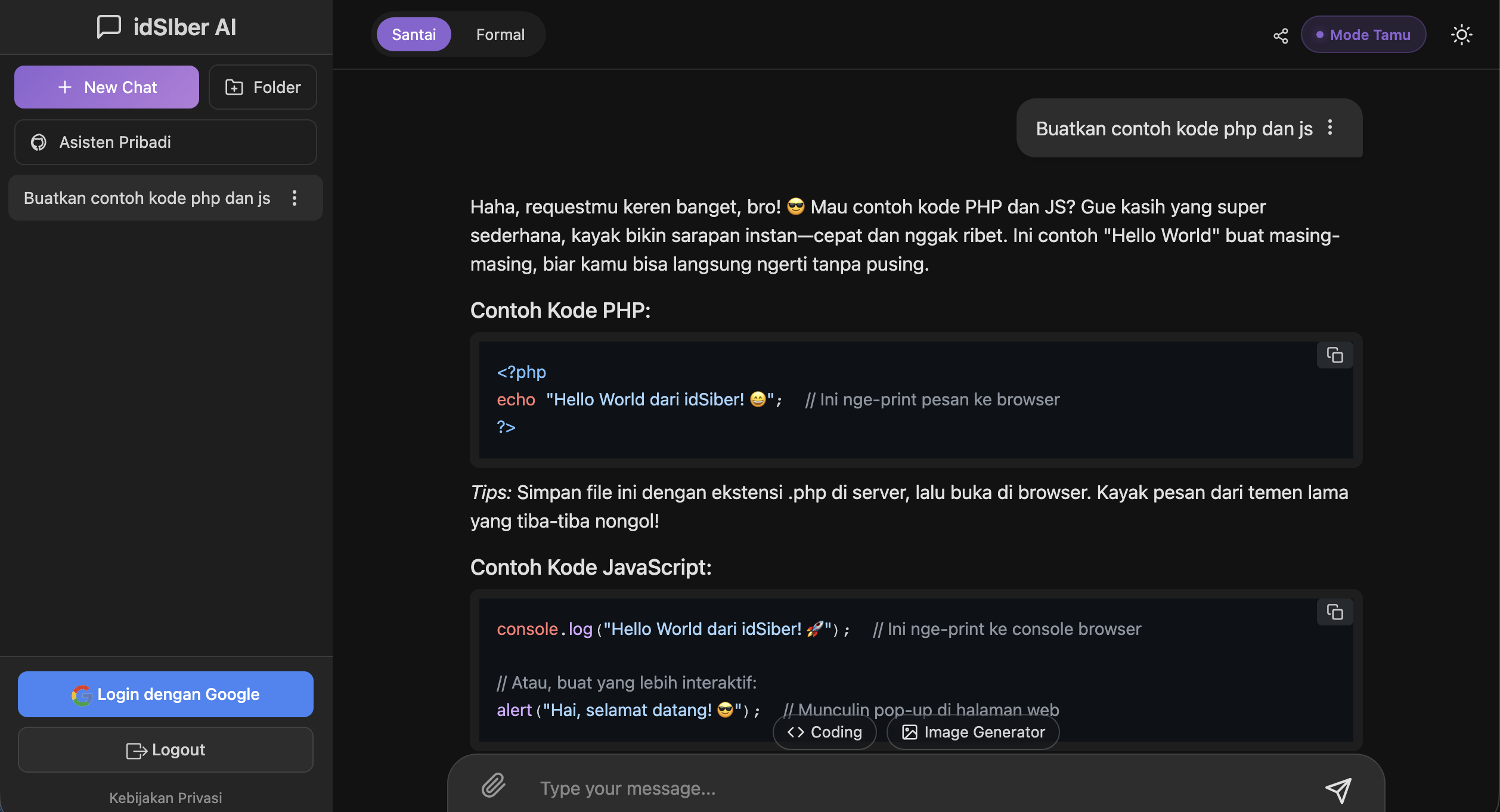Create a new Folder
The width and height of the screenshot is (1500, 812).
tap(263, 87)
